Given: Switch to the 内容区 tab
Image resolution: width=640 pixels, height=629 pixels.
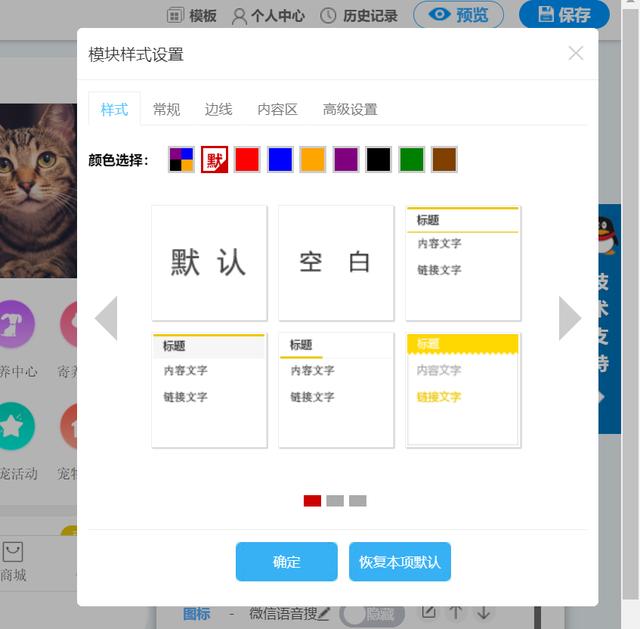Looking at the screenshot, I should (278, 109).
